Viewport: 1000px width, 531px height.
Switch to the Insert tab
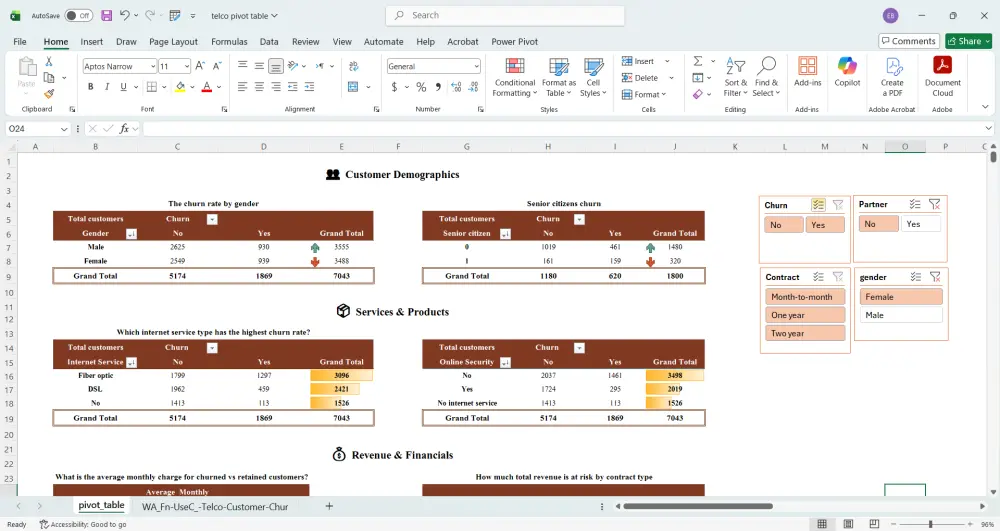point(91,41)
